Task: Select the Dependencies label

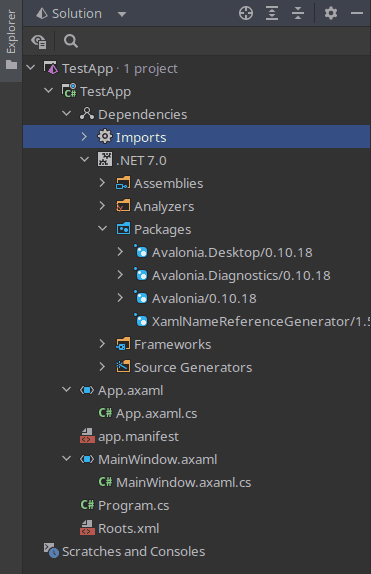Action: coord(142,115)
